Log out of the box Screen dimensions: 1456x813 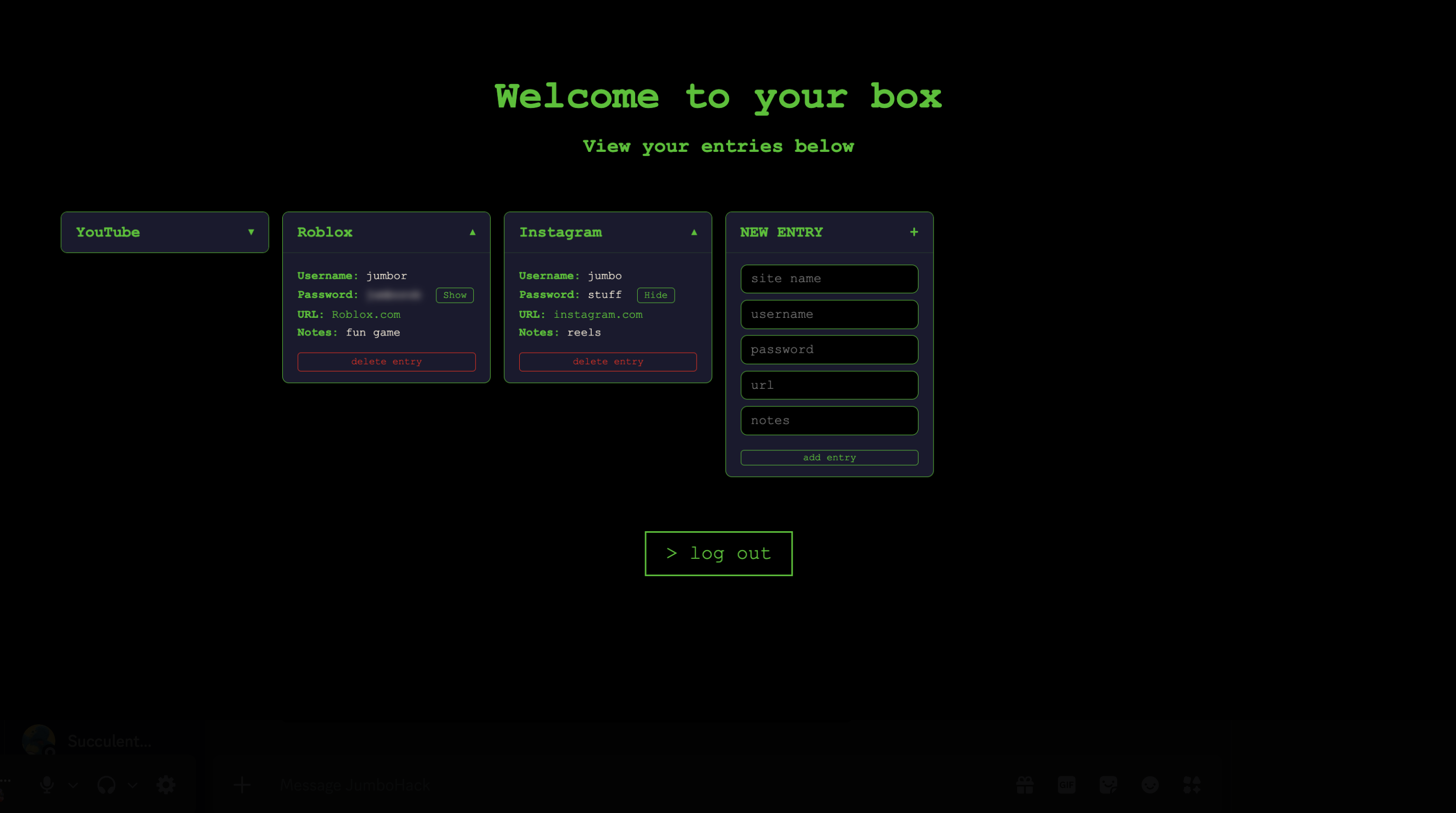click(718, 554)
